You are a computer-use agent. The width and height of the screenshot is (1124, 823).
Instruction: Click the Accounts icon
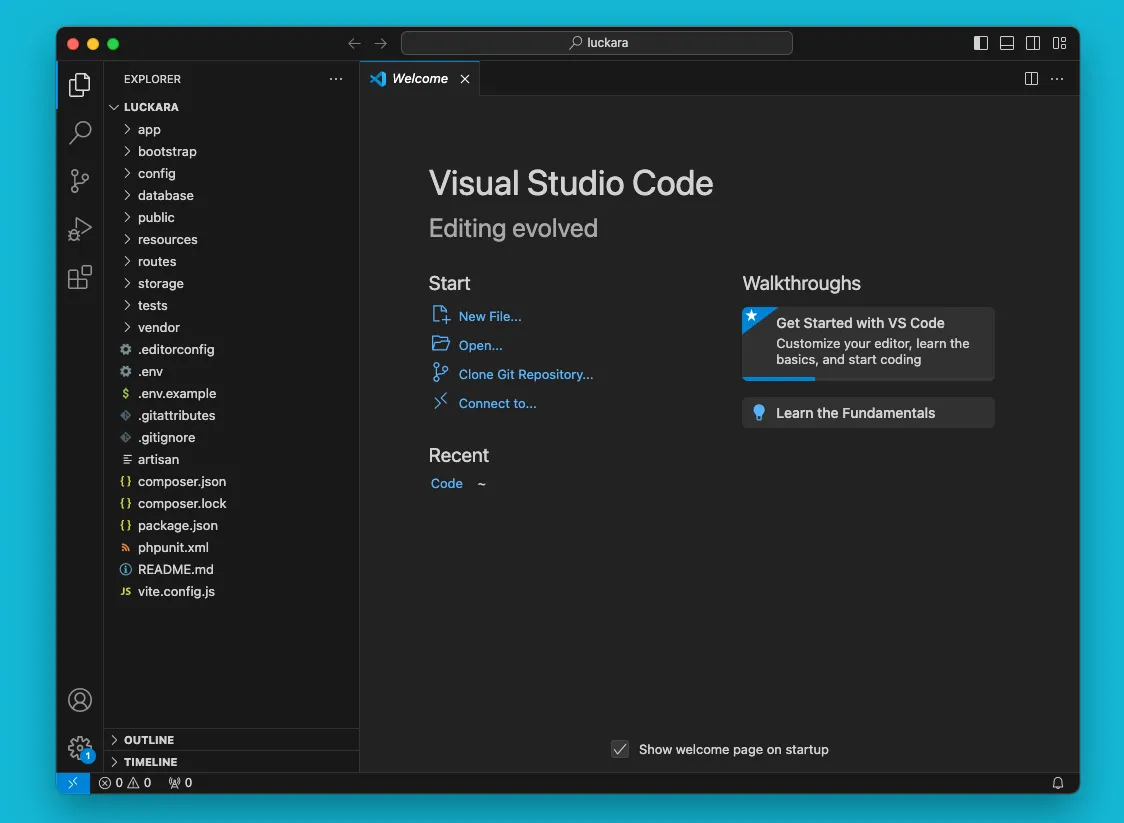point(80,700)
